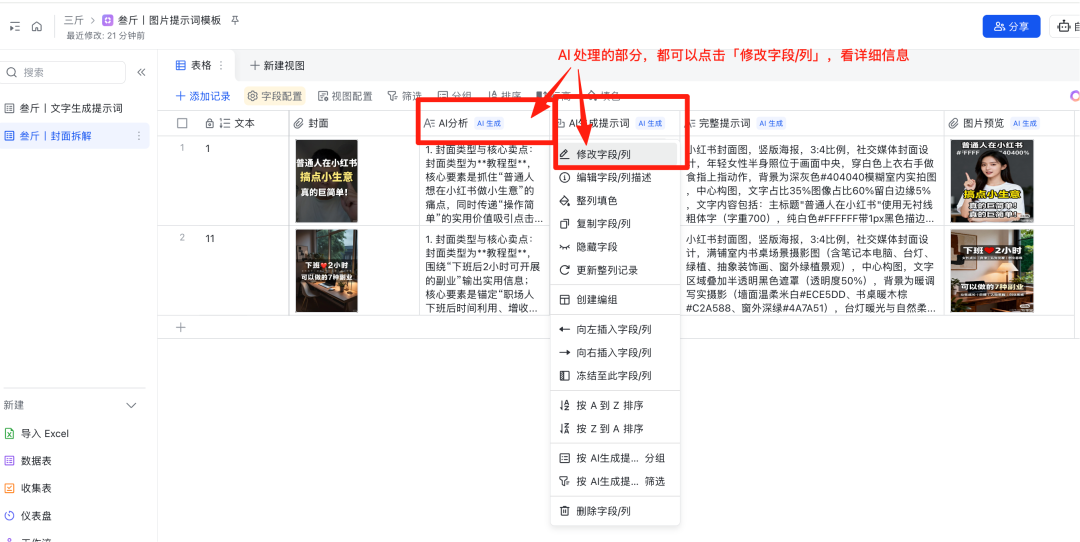Click the blue 分享 button
The height and width of the screenshot is (542, 1080).
tap(1011, 27)
